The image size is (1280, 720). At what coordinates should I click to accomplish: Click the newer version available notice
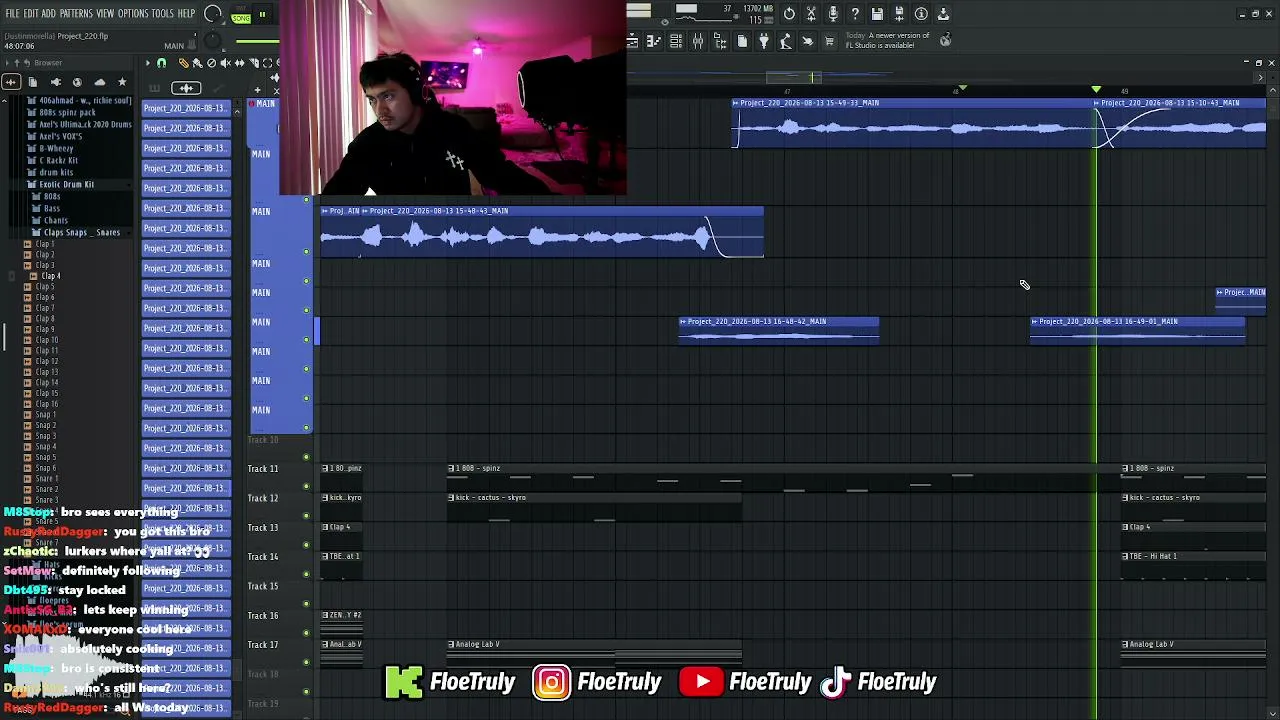pyautogui.click(x=888, y=40)
